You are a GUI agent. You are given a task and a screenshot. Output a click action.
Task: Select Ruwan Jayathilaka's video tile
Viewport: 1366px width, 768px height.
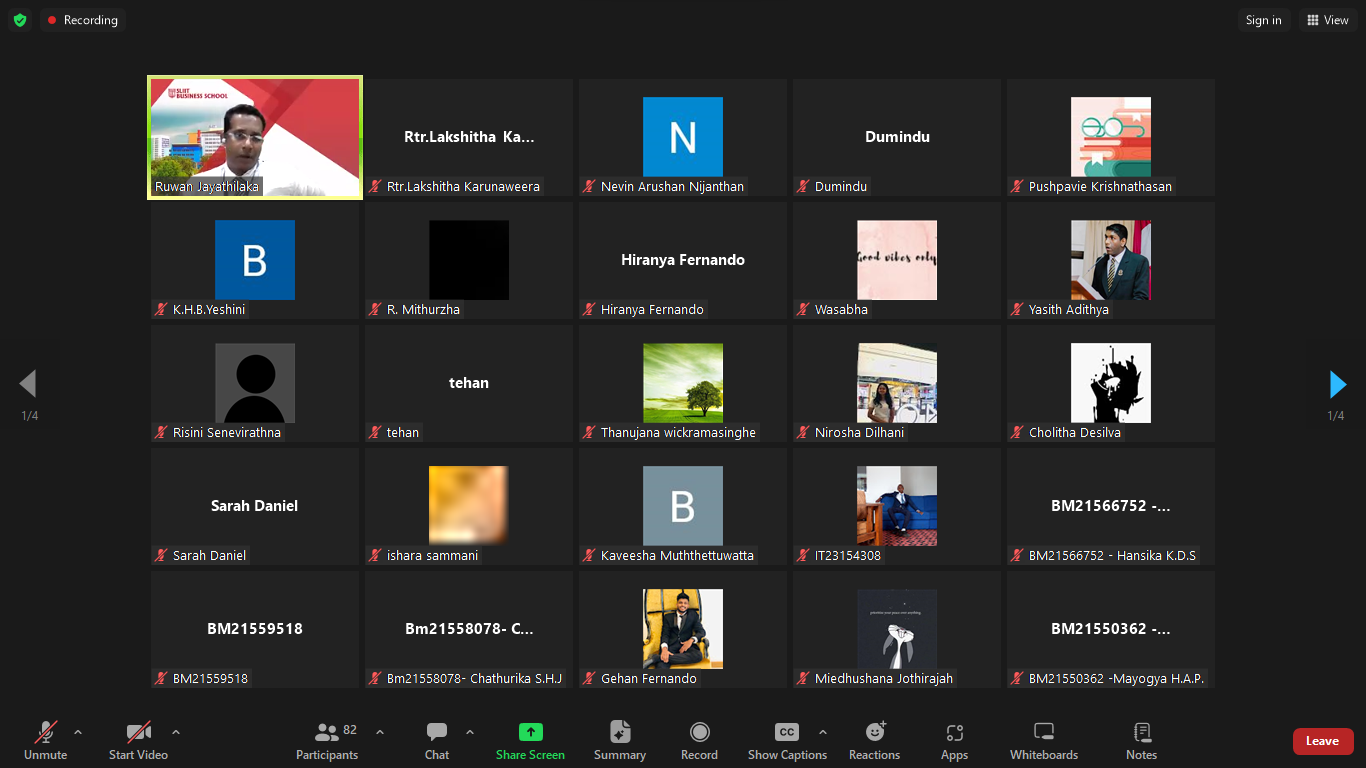[x=254, y=137]
